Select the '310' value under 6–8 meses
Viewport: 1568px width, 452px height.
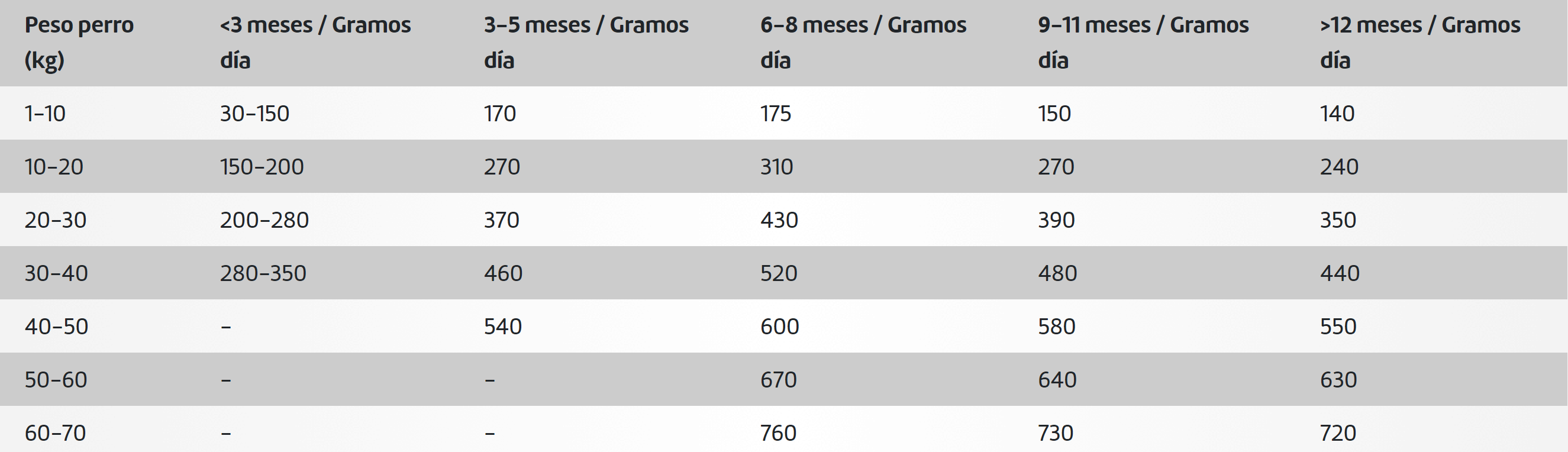coord(777,167)
